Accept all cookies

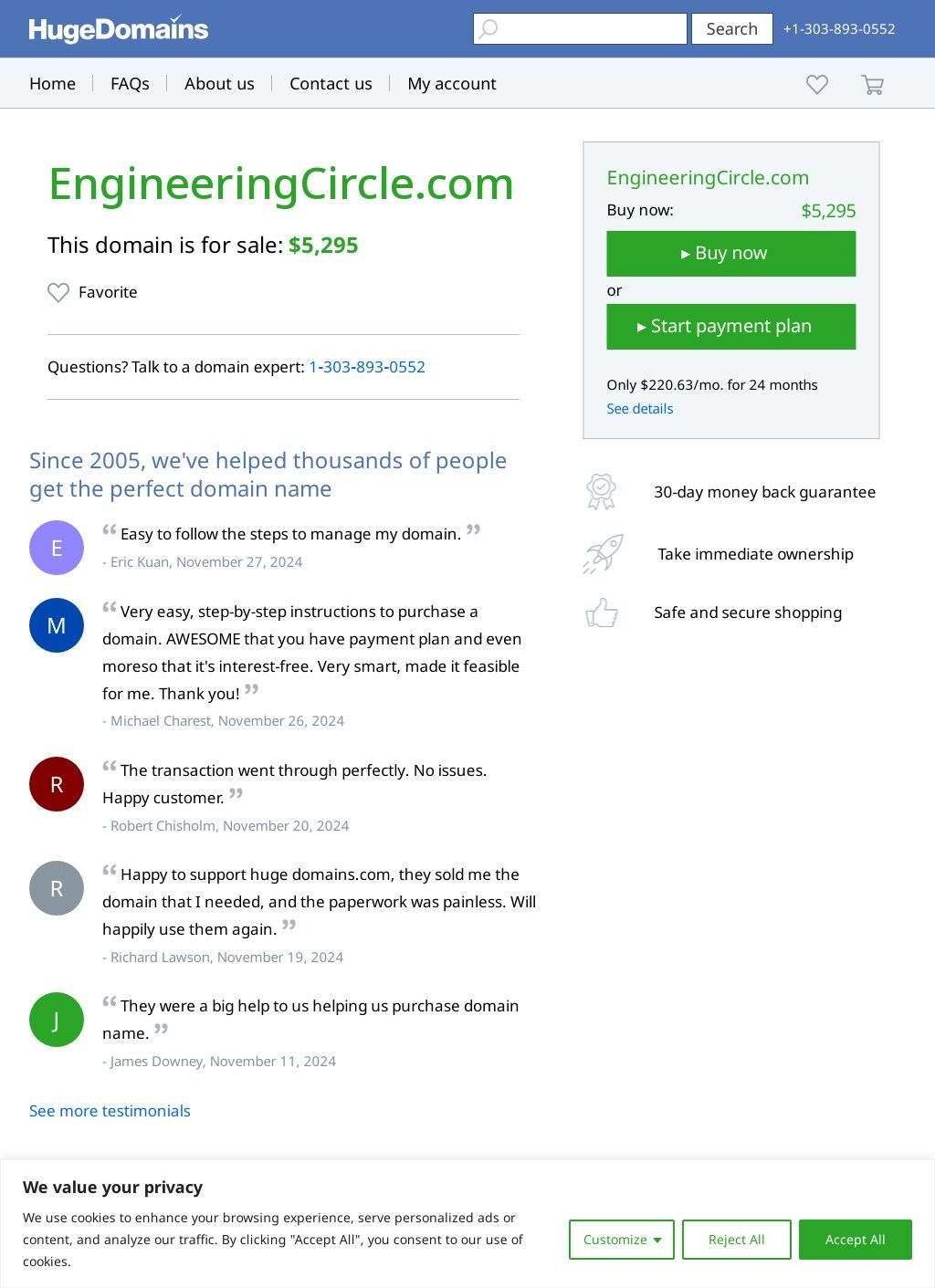[855, 1240]
